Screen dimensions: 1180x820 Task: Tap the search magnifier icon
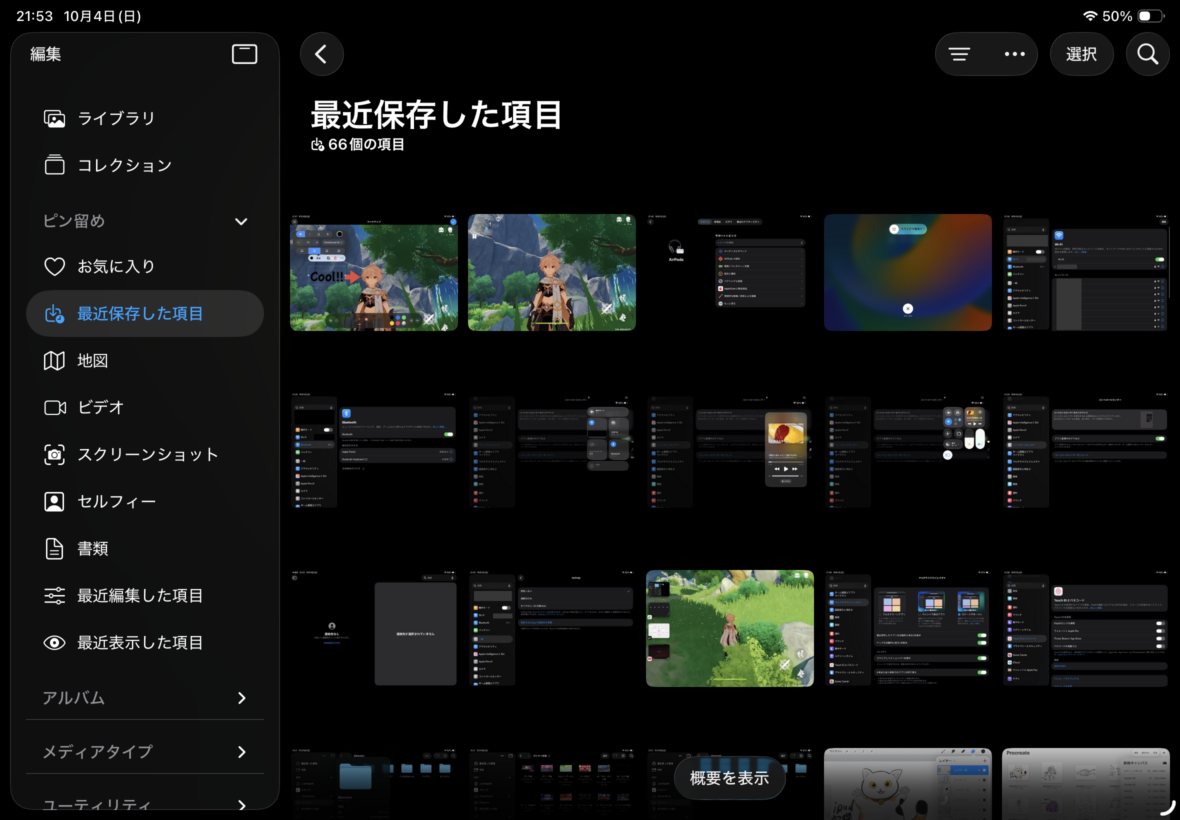(x=1147, y=54)
